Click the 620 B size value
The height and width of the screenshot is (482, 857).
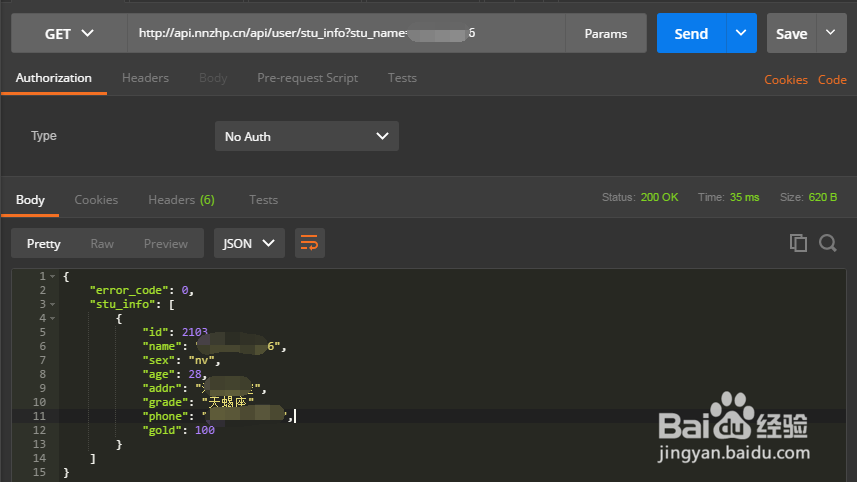(823, 197)
